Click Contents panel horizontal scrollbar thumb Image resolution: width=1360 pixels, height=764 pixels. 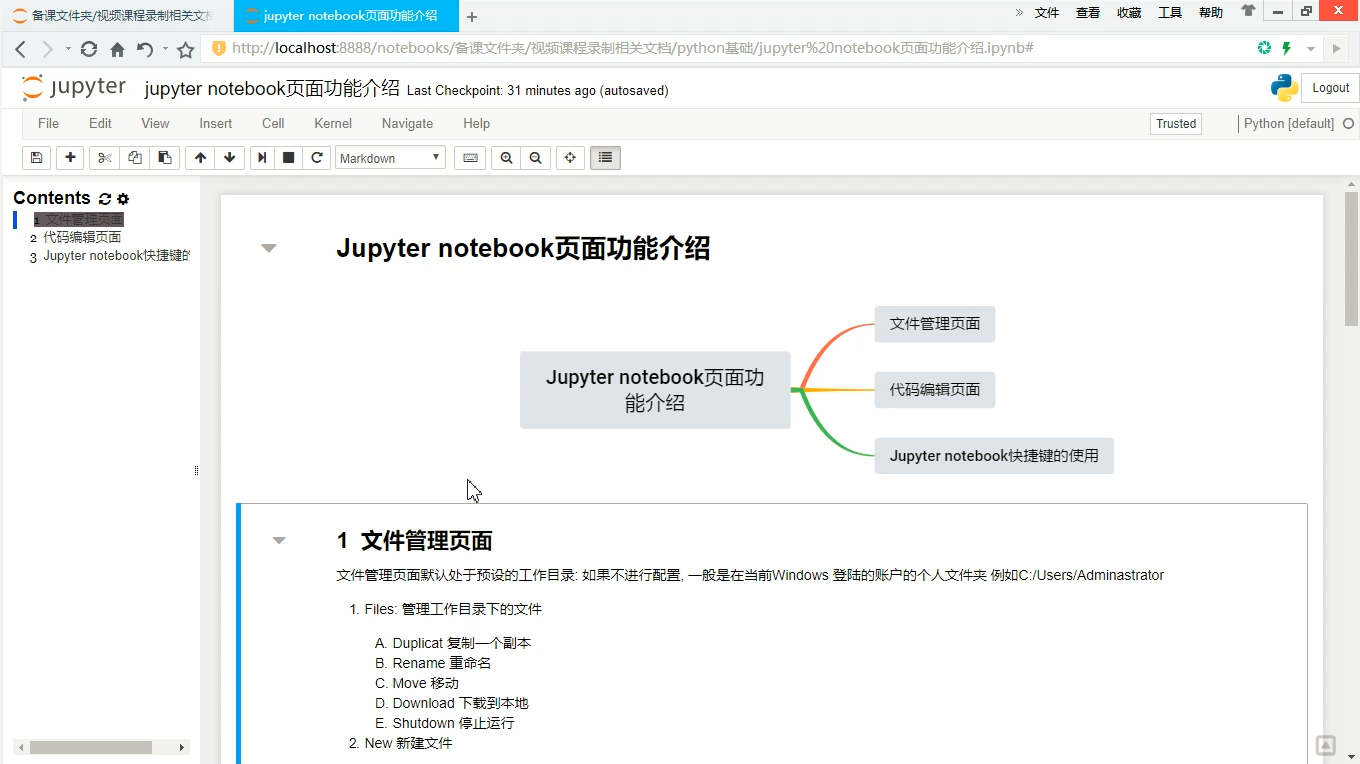tap(91, 747)
